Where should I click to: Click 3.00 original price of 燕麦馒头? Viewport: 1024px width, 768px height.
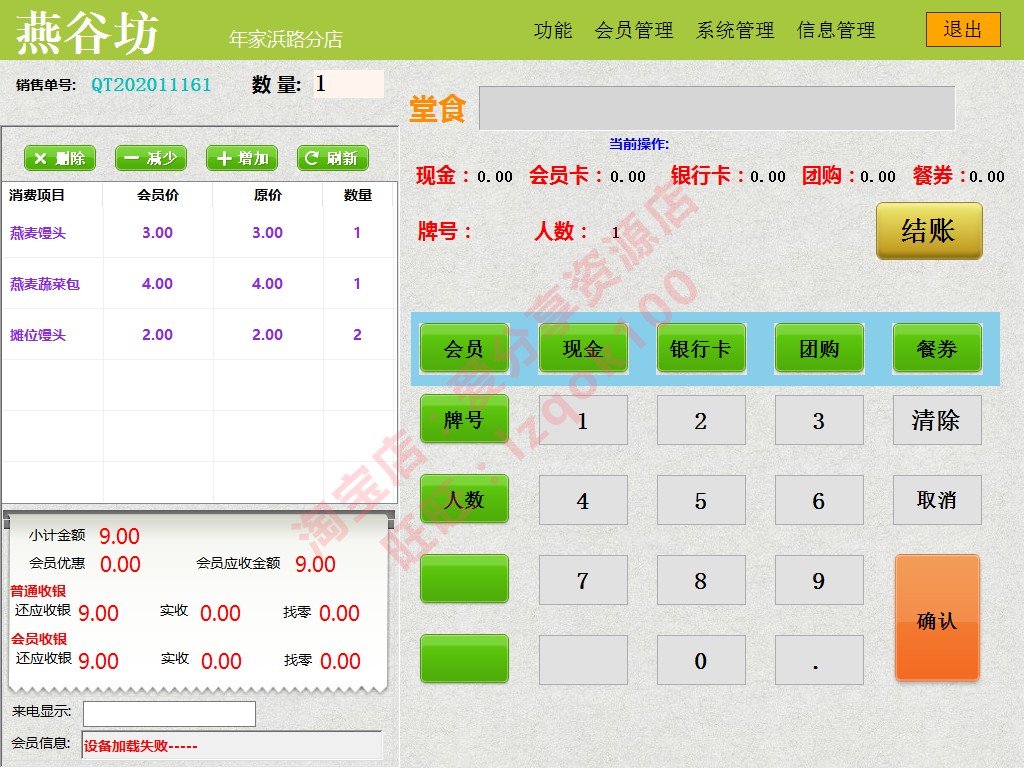(267, 232)
